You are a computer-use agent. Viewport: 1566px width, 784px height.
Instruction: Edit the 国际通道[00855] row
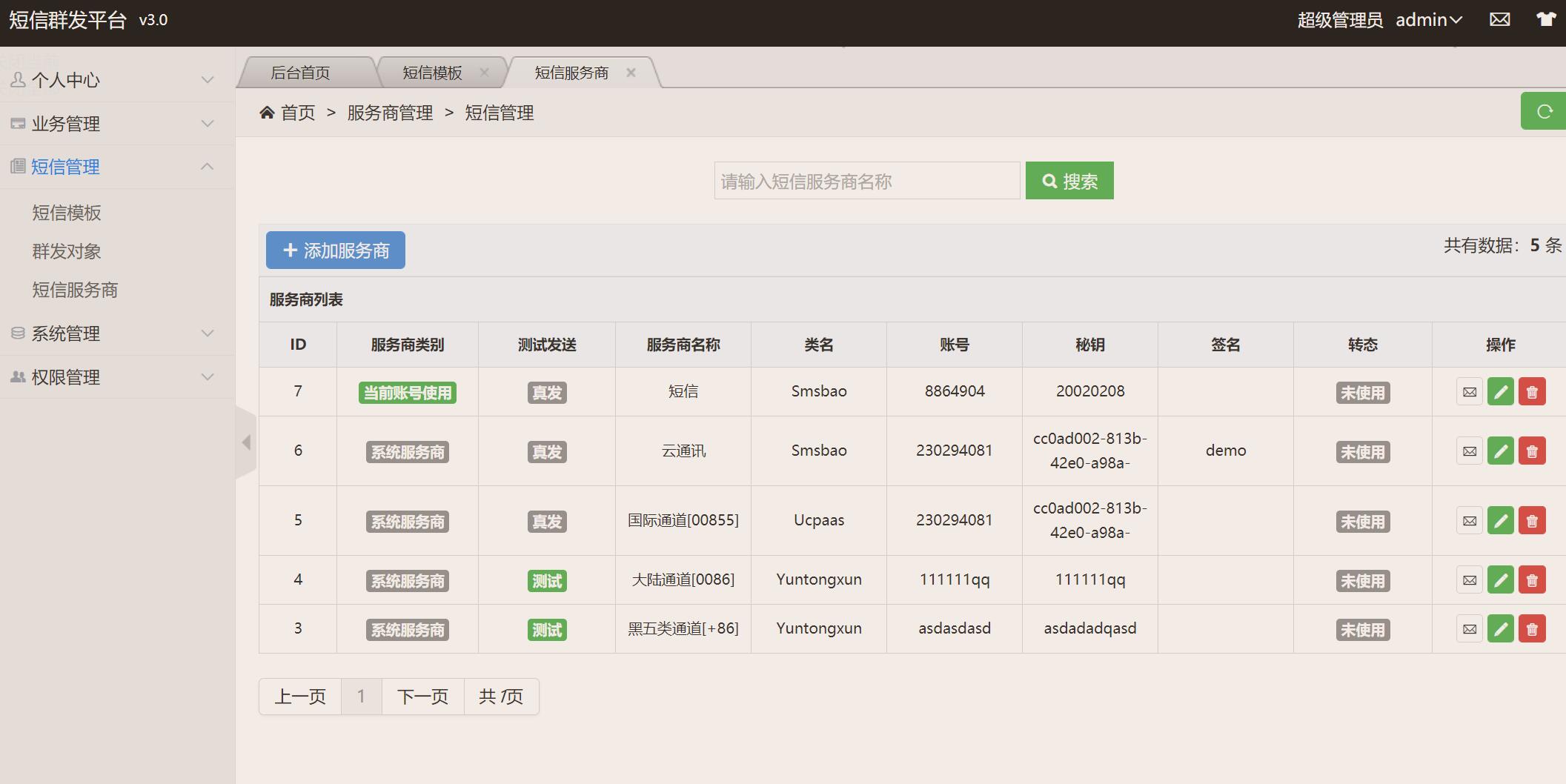[1501, 521]
